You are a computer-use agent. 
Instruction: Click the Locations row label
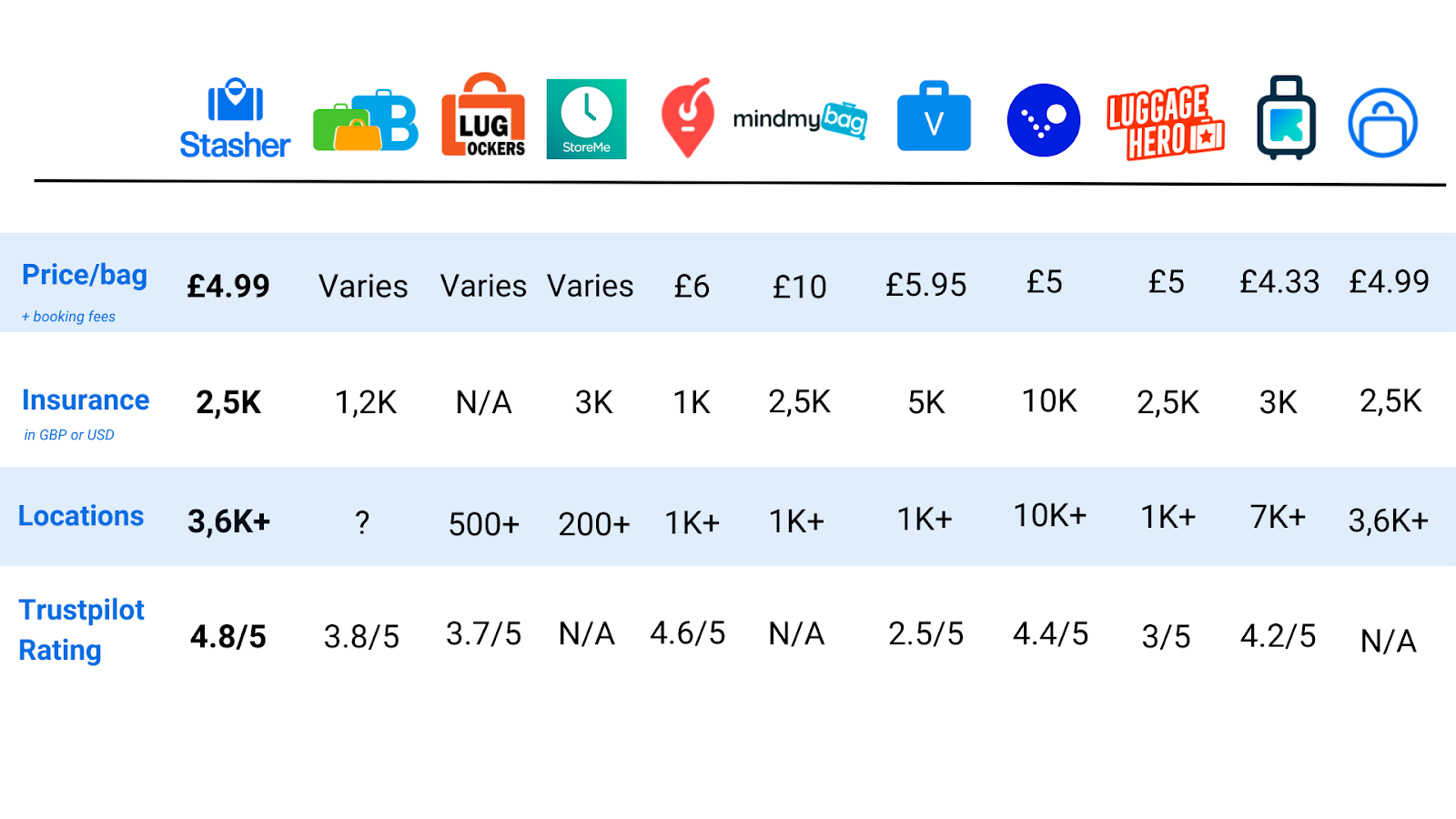click(x=81, y=516)
